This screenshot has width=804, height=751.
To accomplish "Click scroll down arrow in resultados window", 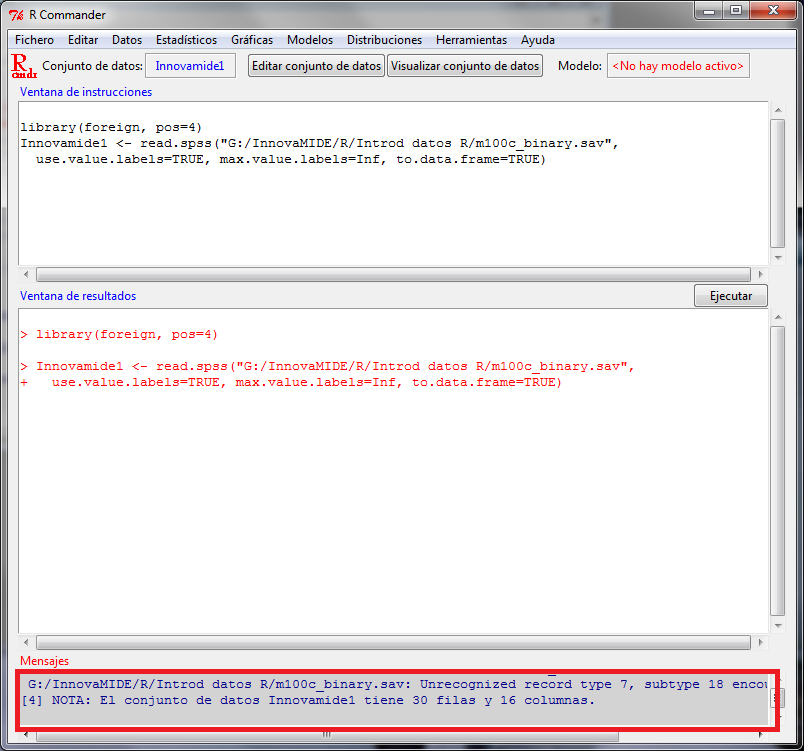I will (x=778, y=625).
